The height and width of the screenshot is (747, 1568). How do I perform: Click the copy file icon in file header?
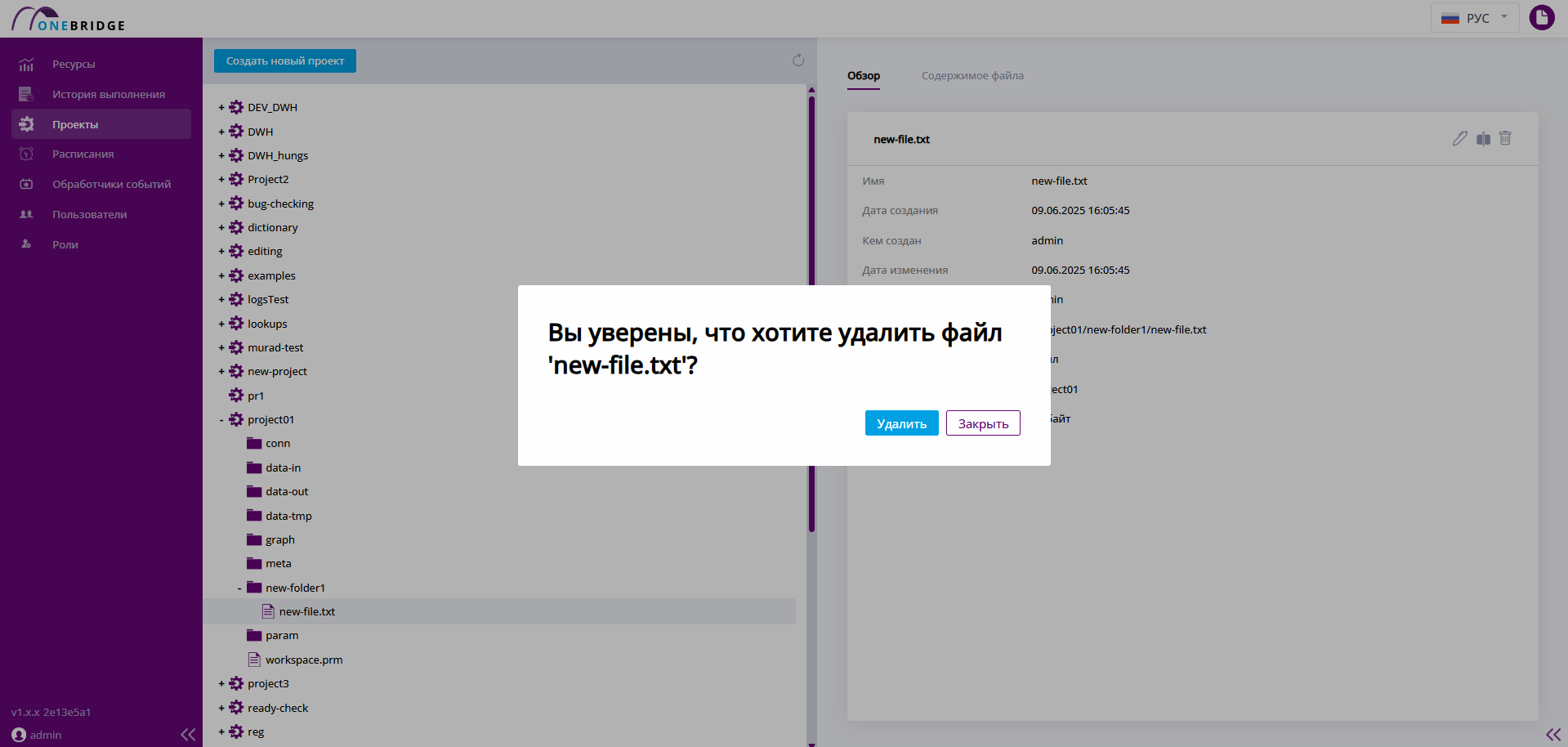tap(1483, 139)
